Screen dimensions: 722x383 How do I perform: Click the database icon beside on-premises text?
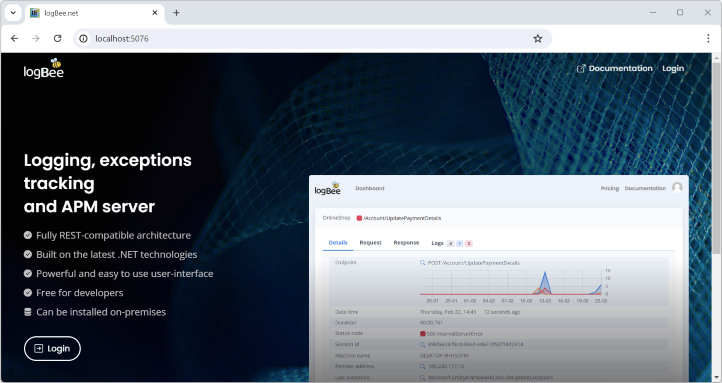tap(28, 312)
